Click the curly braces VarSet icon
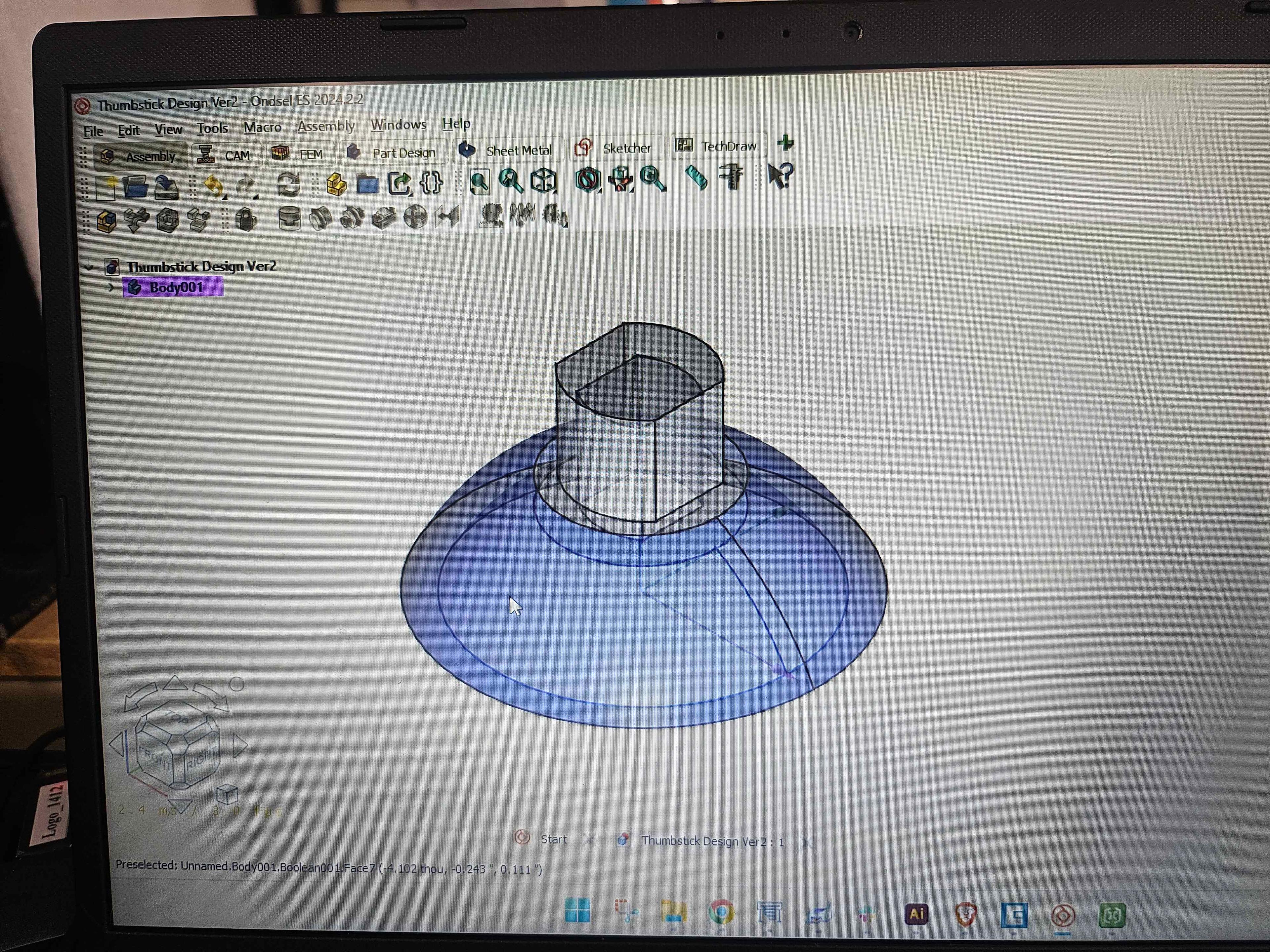Viewport: 1270px width, 952px height. [x=431, y=182]
